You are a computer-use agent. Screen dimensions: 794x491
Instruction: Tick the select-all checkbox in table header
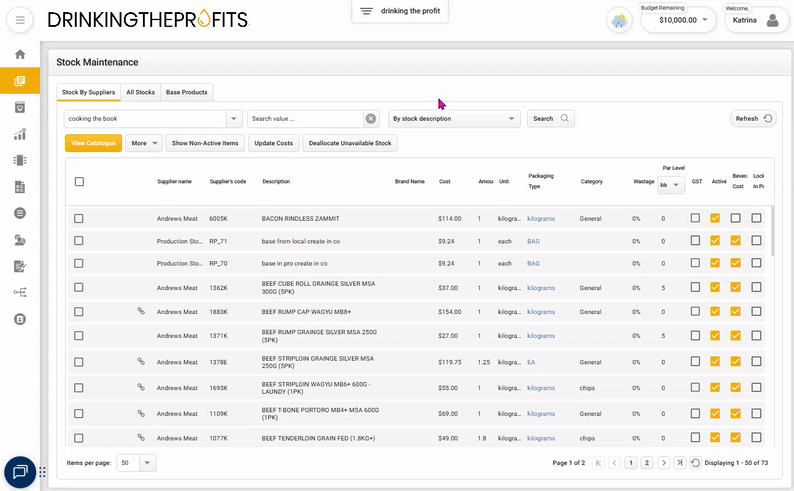(x=79, y=181)
